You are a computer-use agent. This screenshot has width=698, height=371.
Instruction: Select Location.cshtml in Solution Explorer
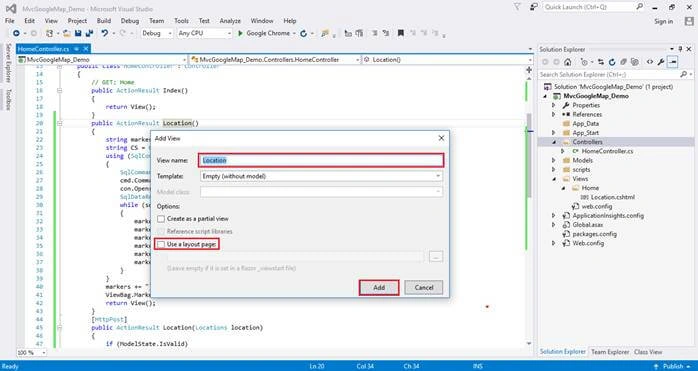coord(614,197)
